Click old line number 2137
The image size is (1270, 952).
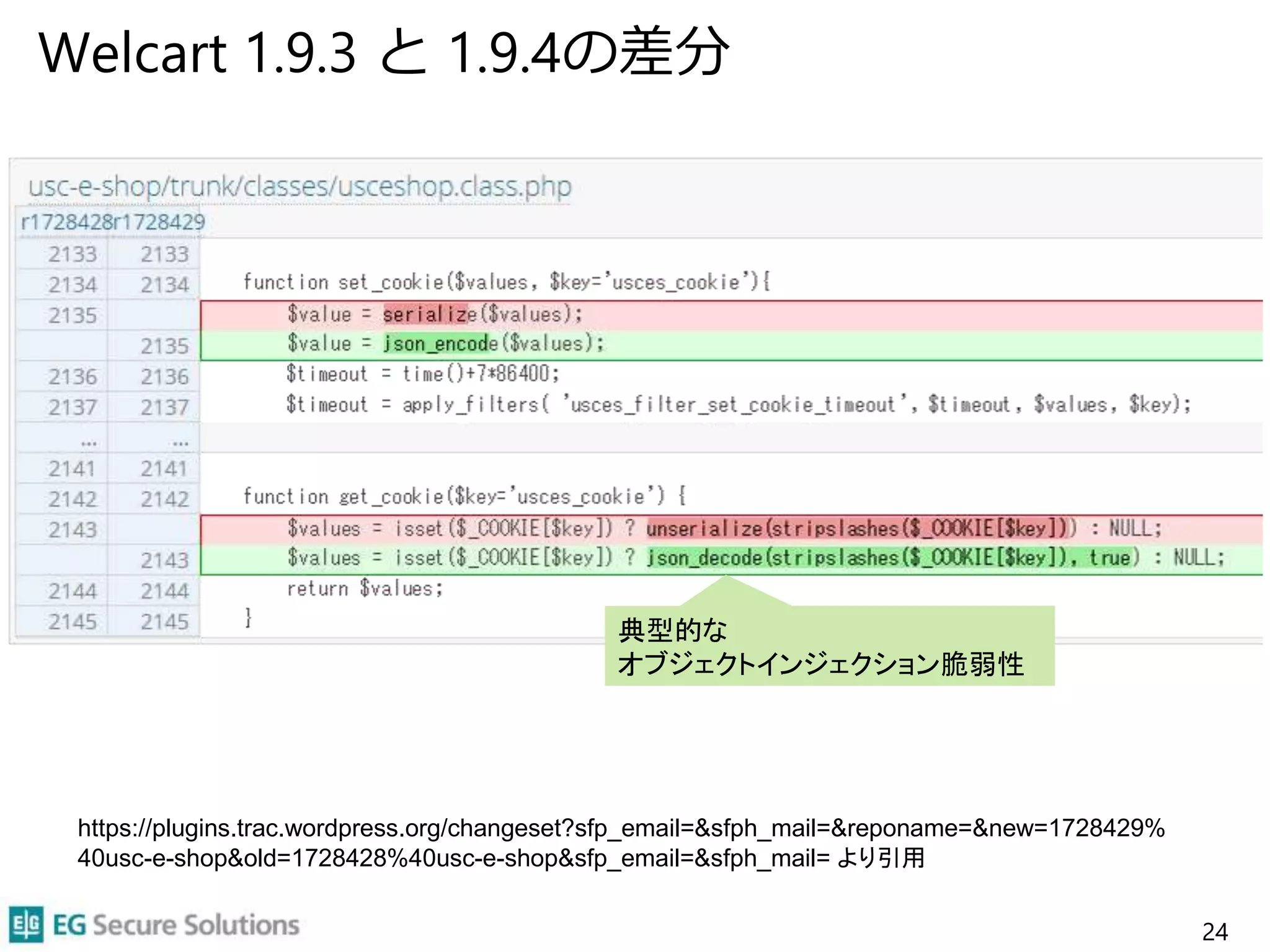(73, 407)
